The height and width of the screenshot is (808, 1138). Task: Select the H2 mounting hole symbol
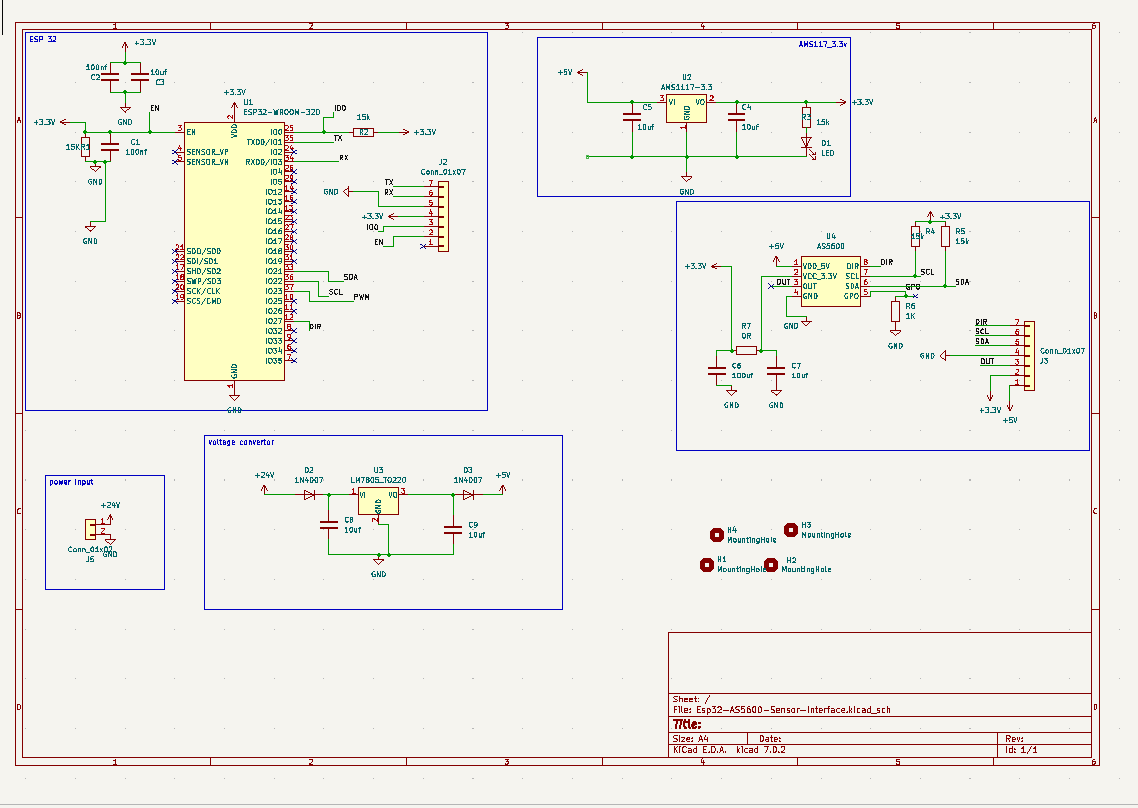coord(771,565)
